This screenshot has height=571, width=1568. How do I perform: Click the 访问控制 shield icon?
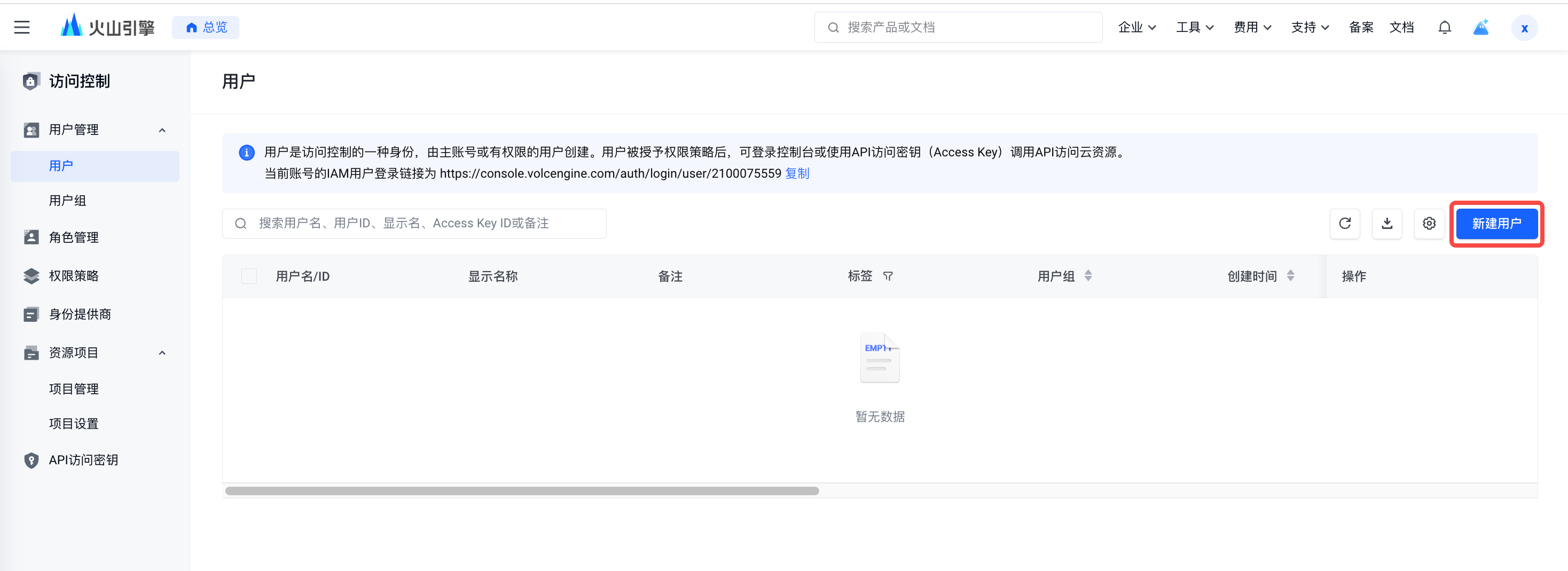point(30,81)
